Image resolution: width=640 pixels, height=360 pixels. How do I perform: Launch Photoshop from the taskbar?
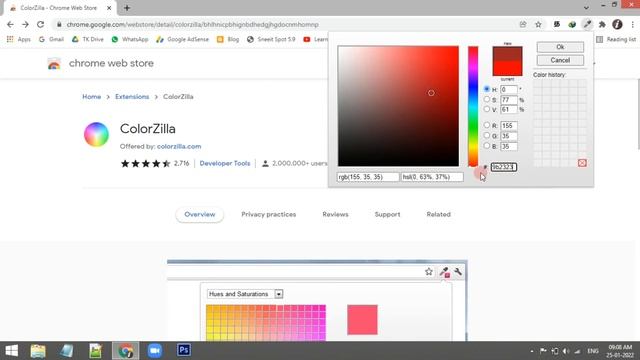(184, 350)
